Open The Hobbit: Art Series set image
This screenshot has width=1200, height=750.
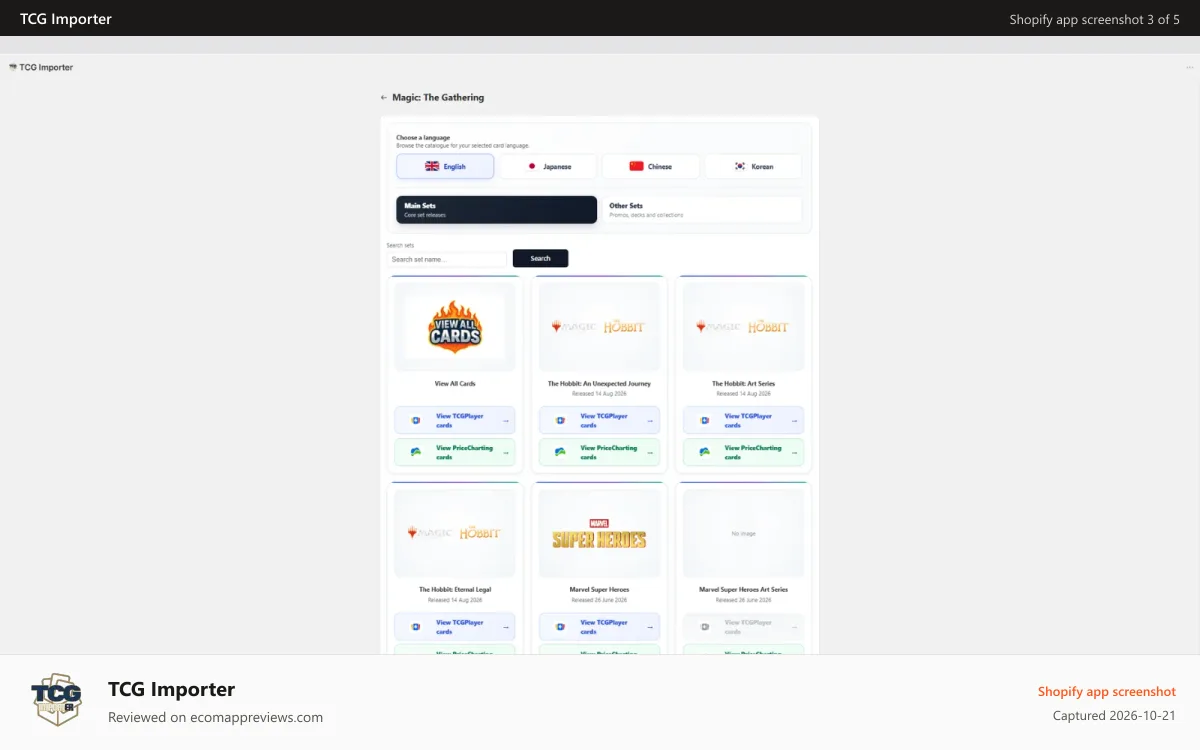coord(743,326)
